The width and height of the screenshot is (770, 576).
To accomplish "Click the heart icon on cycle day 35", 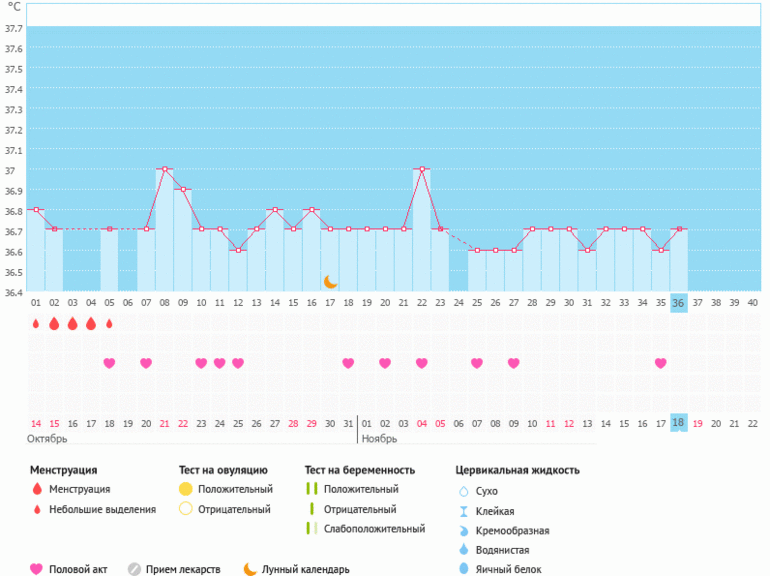I will [x=660, y=363].
